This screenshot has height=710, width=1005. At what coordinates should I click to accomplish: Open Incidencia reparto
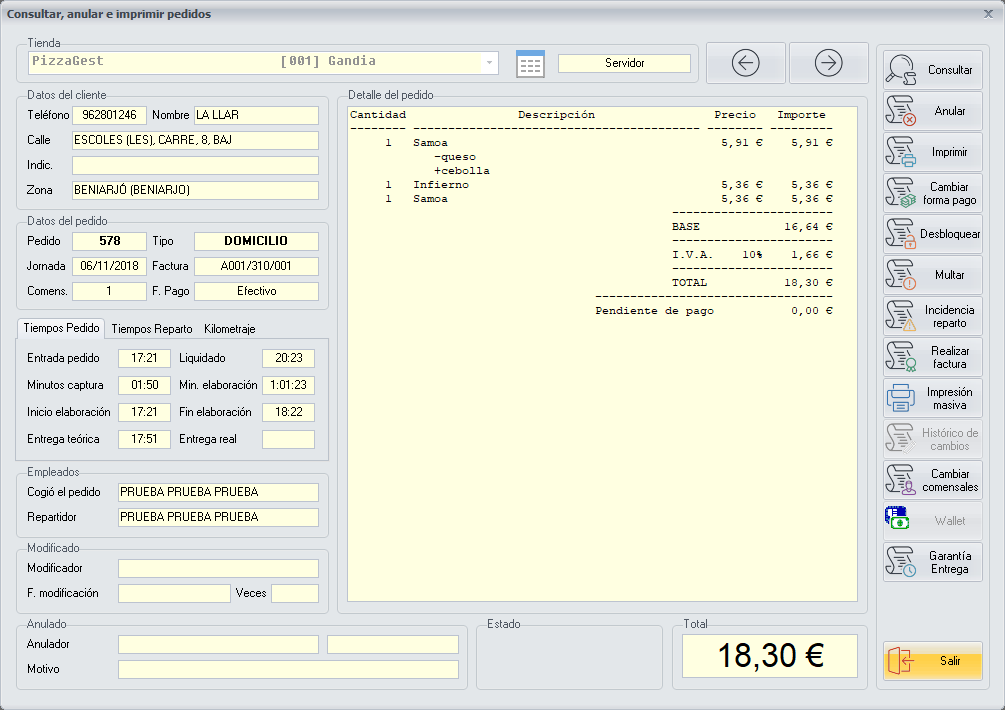click(902, 316)
